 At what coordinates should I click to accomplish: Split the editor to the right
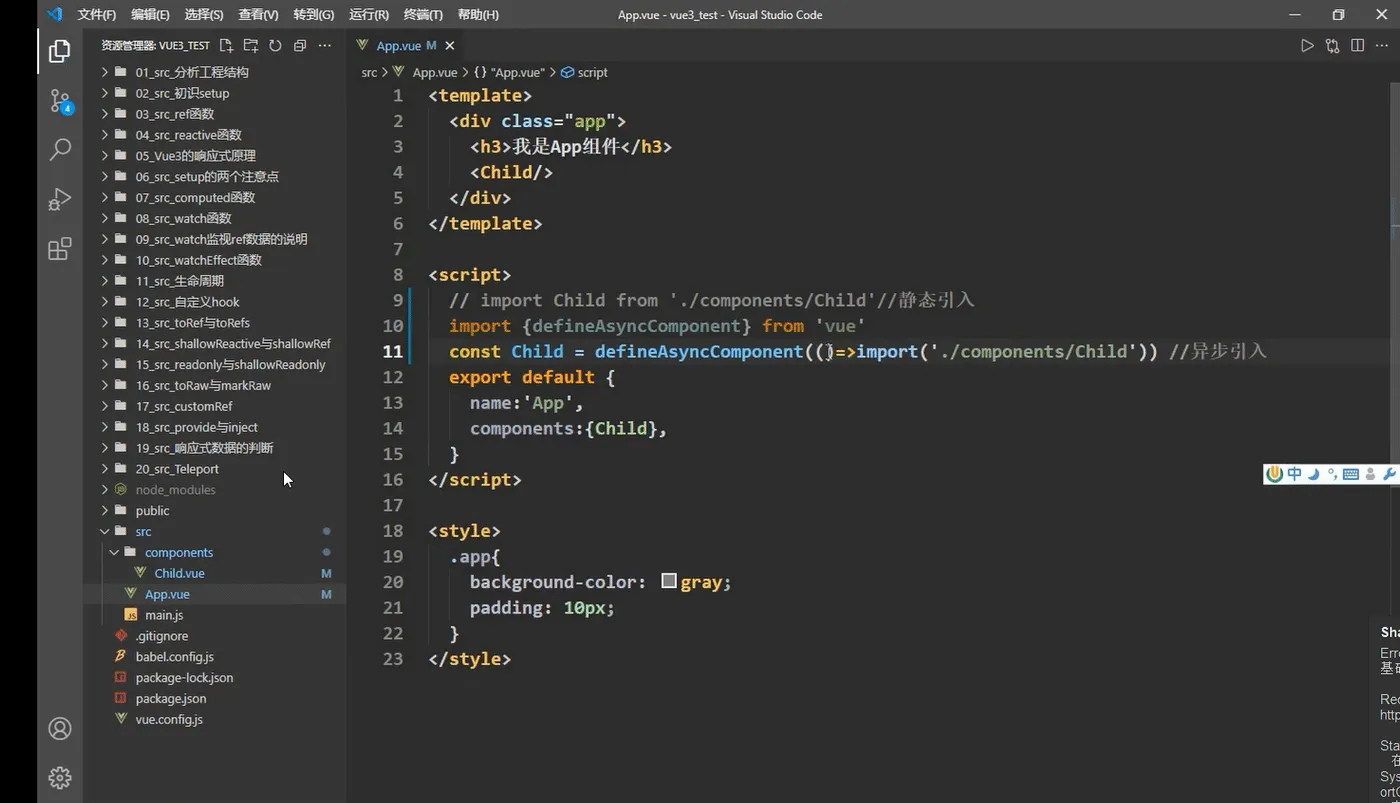tap(1357, 45)
